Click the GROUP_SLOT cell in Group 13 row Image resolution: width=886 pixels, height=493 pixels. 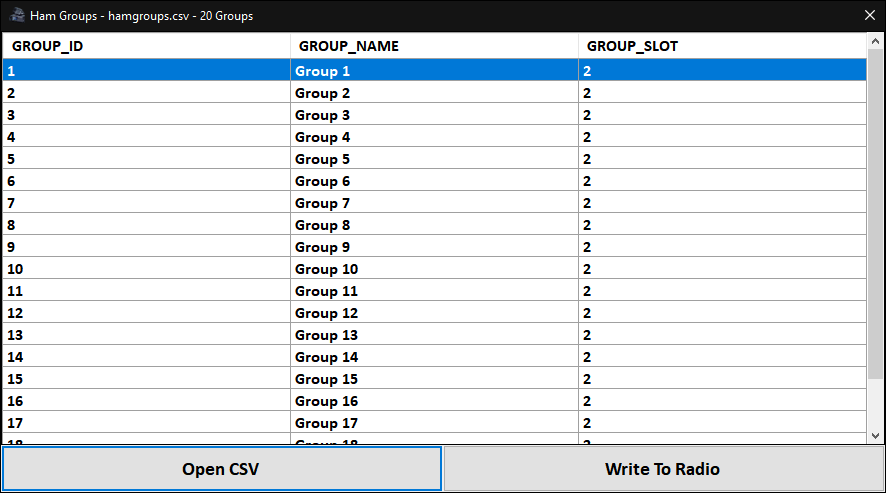[x=723, y=335]
